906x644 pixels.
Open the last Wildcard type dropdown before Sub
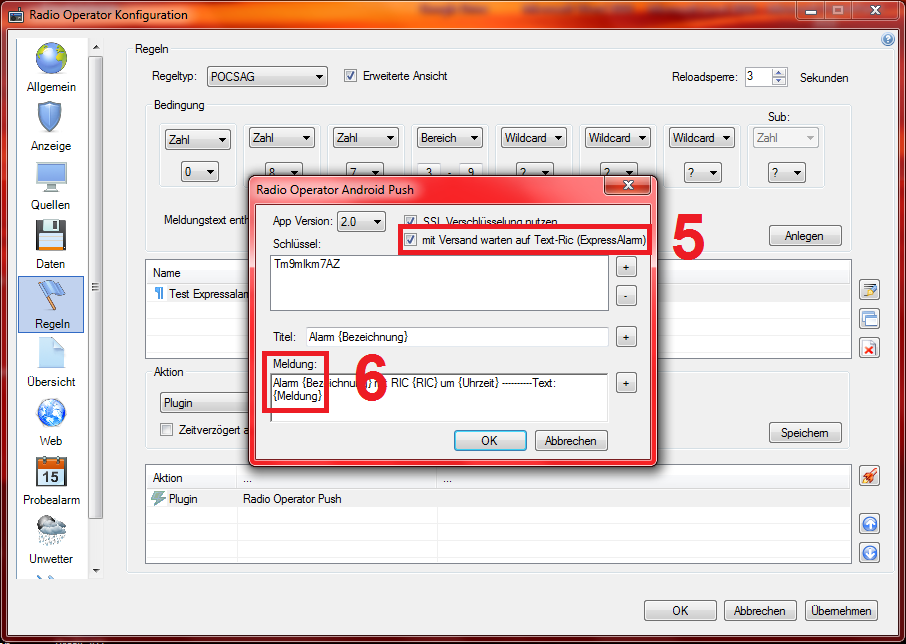click(x=702, y=138)
